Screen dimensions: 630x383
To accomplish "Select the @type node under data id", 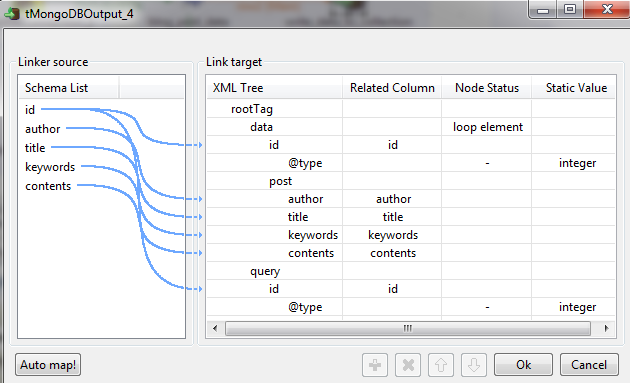I will (305, 163).
